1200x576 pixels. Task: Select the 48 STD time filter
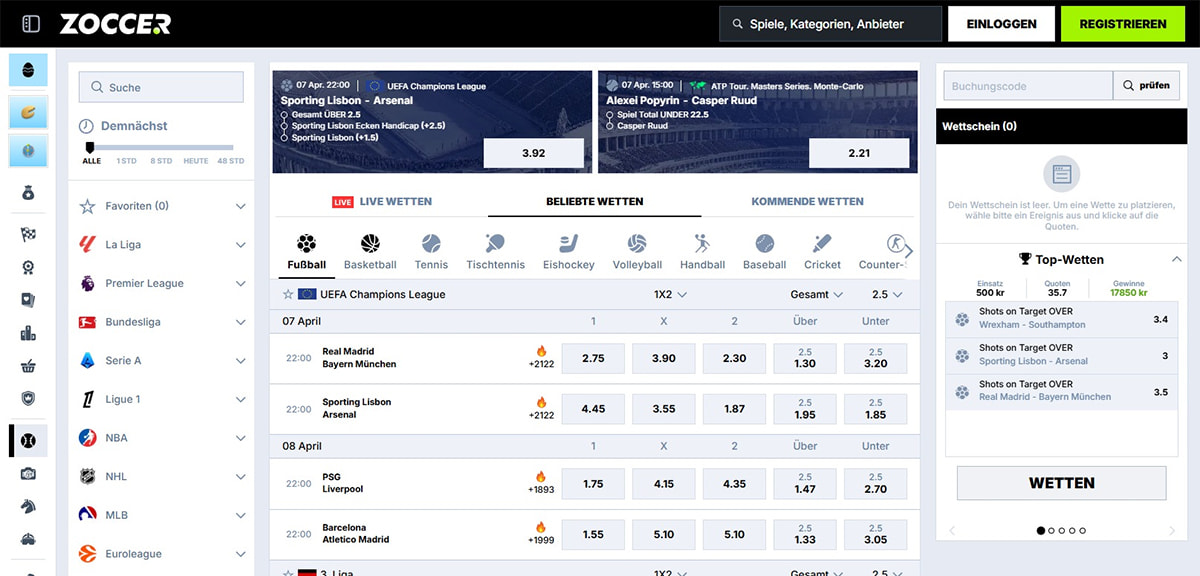coord(230,161)
